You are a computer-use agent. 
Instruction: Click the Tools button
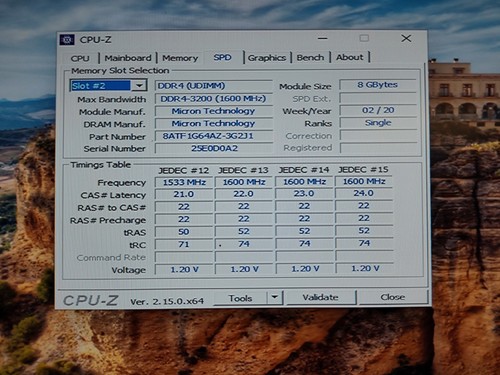tap(240, 298)
